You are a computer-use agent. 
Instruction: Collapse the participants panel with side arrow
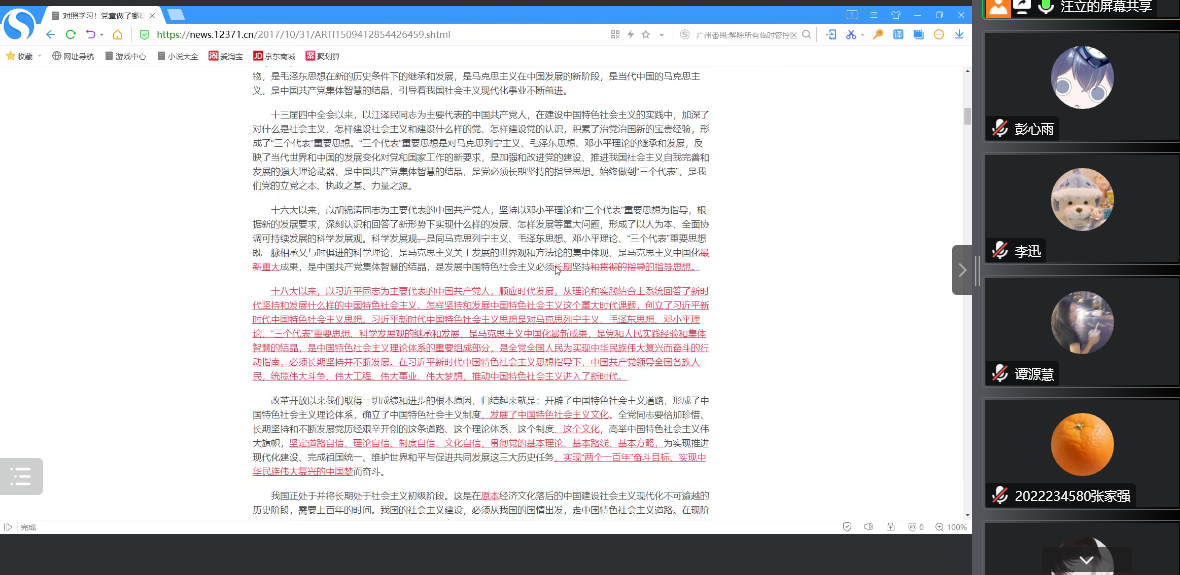[962, 270]
